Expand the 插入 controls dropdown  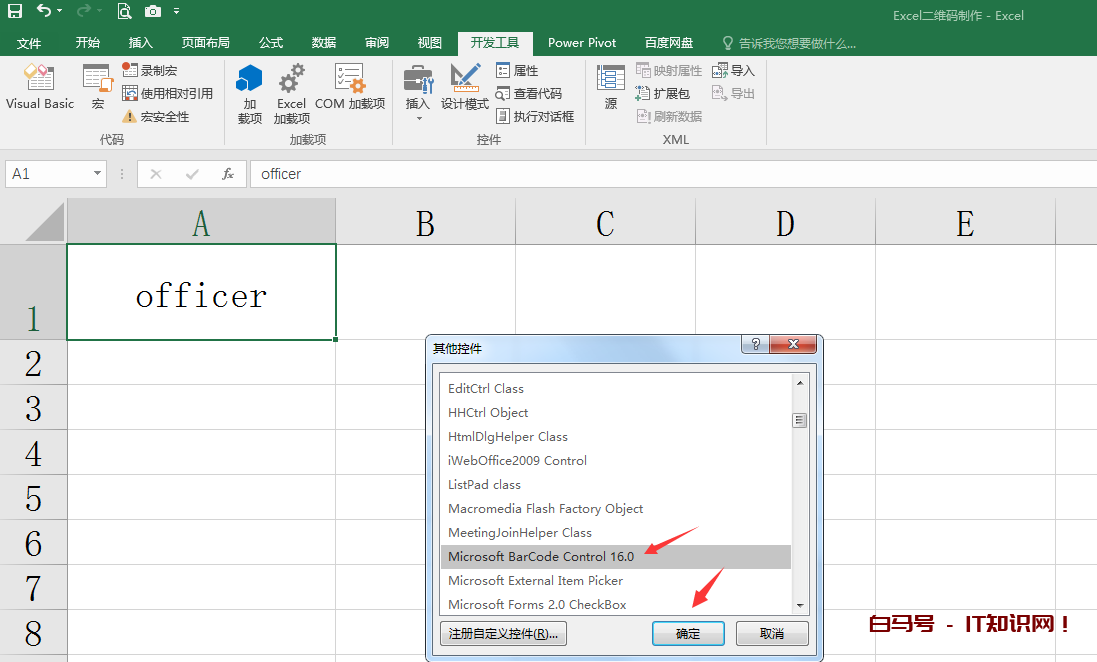point(418,117)
